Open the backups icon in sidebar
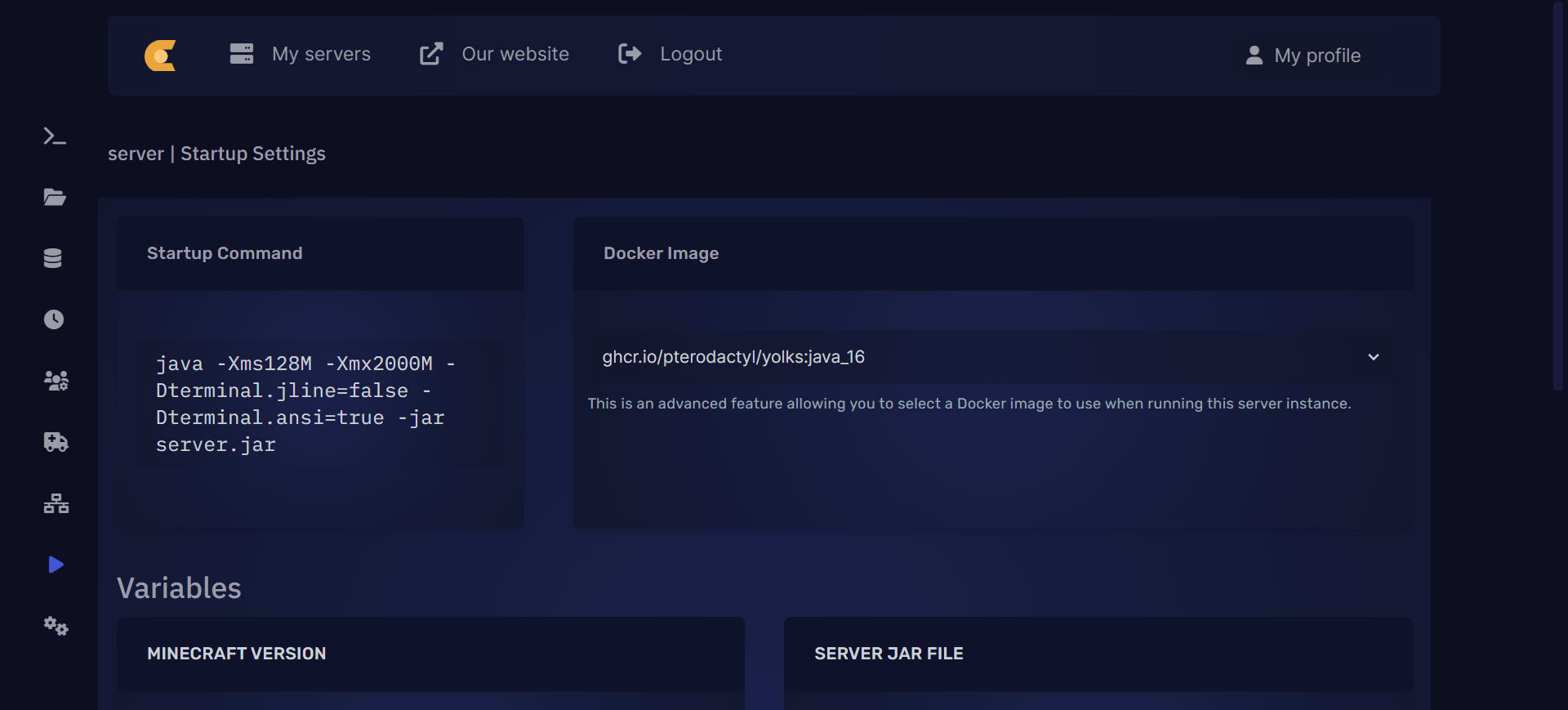 tap(56, 442)
